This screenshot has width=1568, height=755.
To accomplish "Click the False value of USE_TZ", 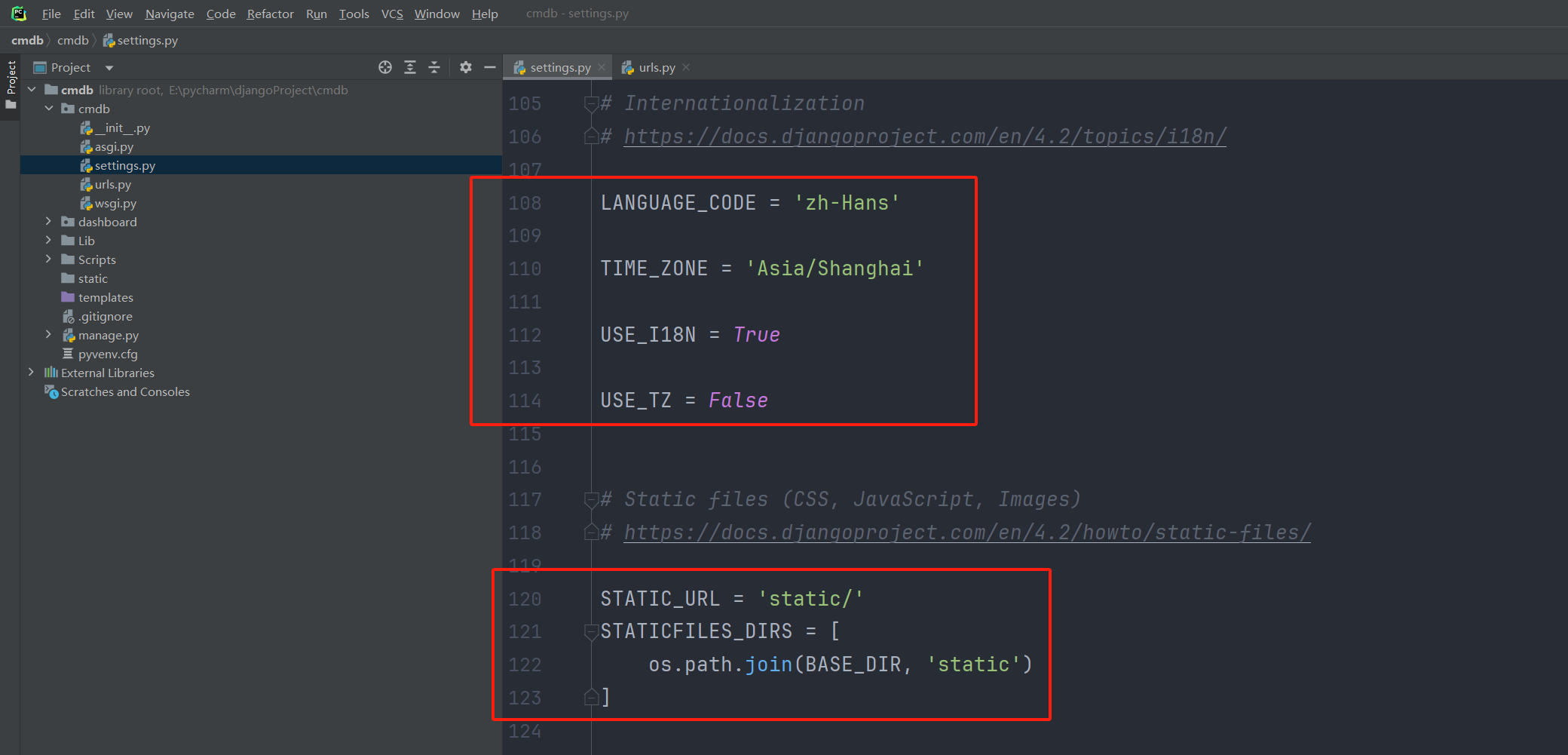I will pyautogui.click(x=739, y=401).
